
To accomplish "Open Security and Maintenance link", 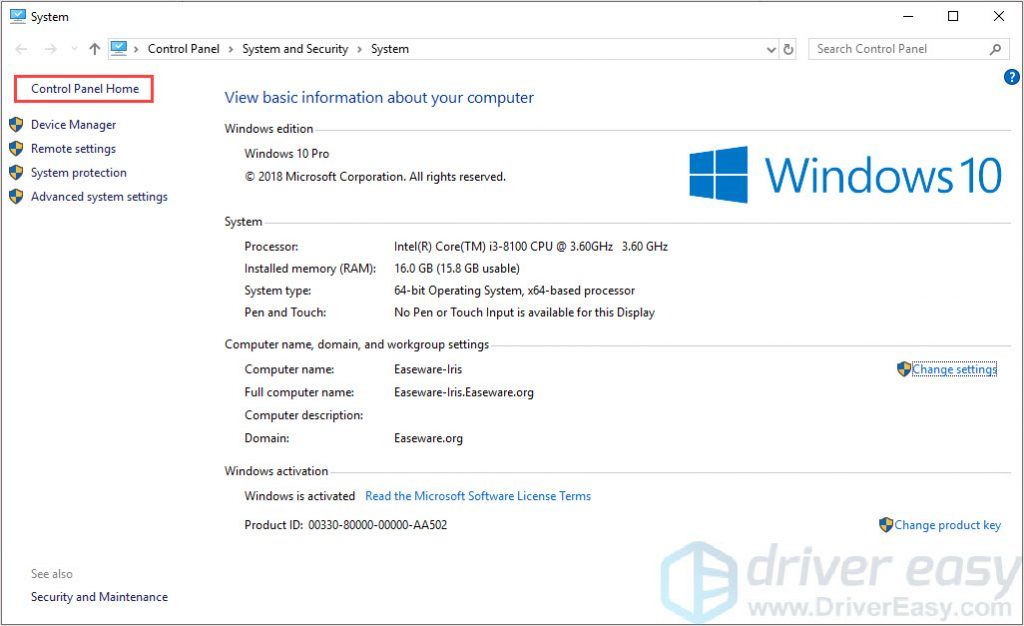I will [x=99, y=597].
